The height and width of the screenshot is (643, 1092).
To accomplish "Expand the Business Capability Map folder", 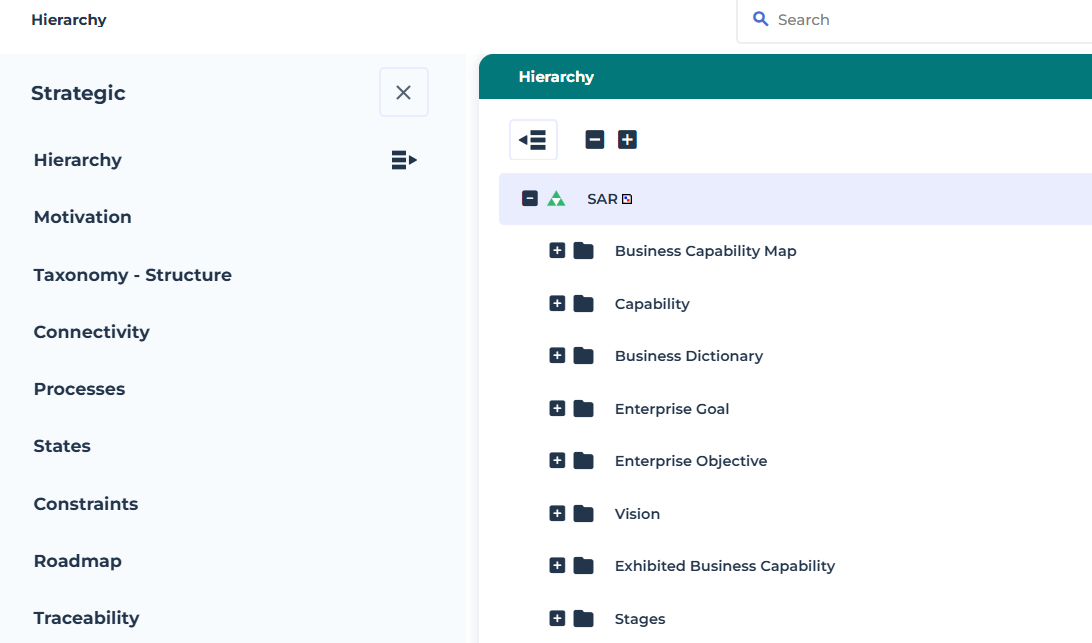I will tap(558, 251).
